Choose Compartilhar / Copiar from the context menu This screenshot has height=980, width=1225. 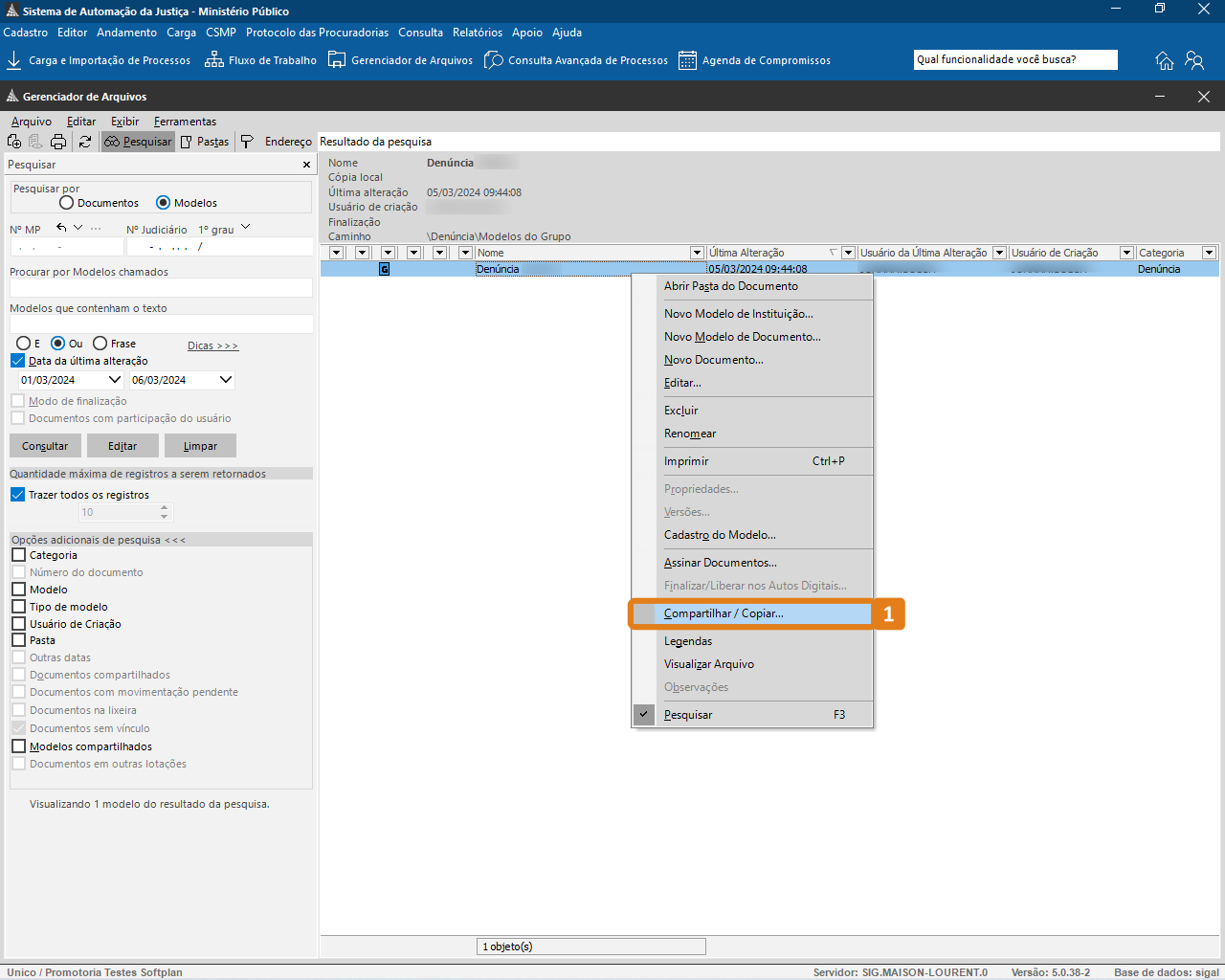pos(724,613)
